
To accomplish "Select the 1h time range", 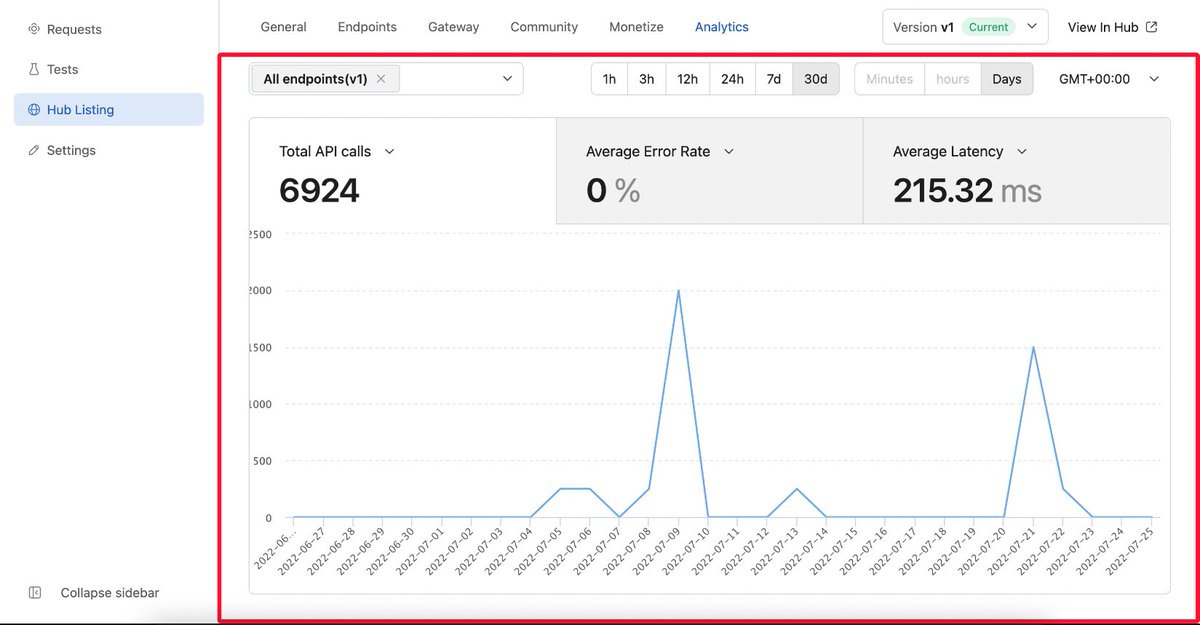I will (610, 79).
